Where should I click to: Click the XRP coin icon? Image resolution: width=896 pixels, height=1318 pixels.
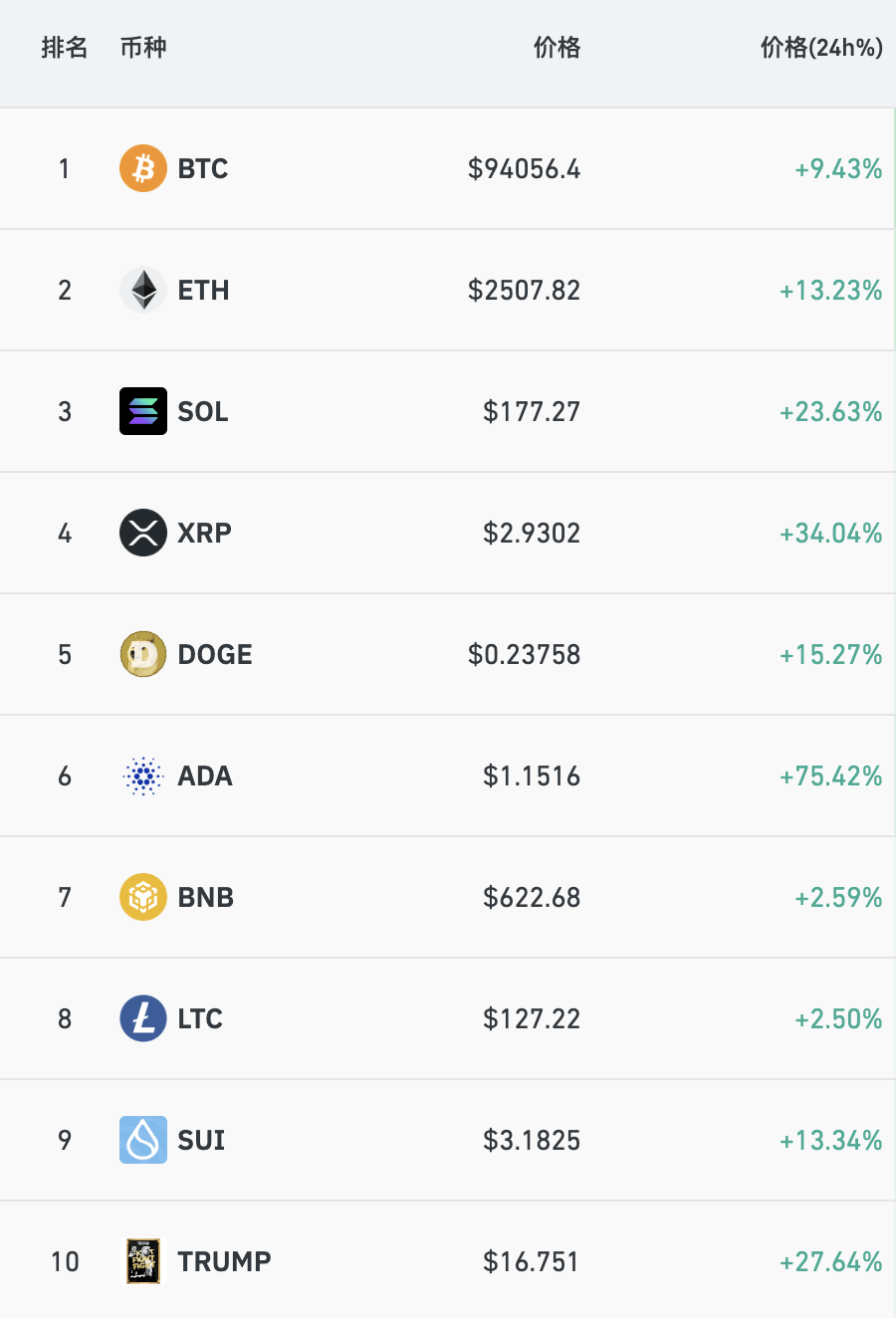(143, 533)
